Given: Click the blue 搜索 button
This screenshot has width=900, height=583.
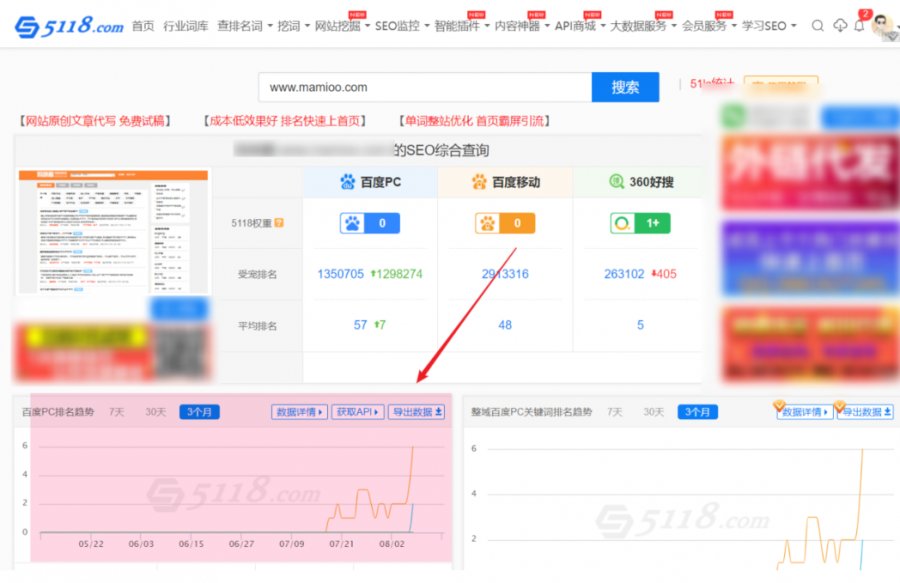Looking at the screenshot, I should point(625,87).
